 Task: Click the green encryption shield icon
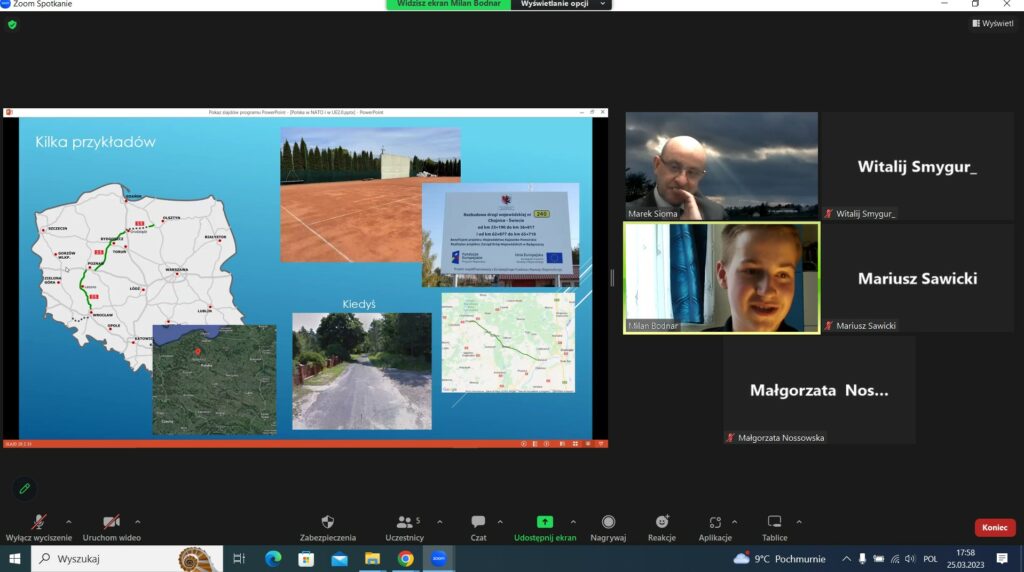tap(12, 24)
